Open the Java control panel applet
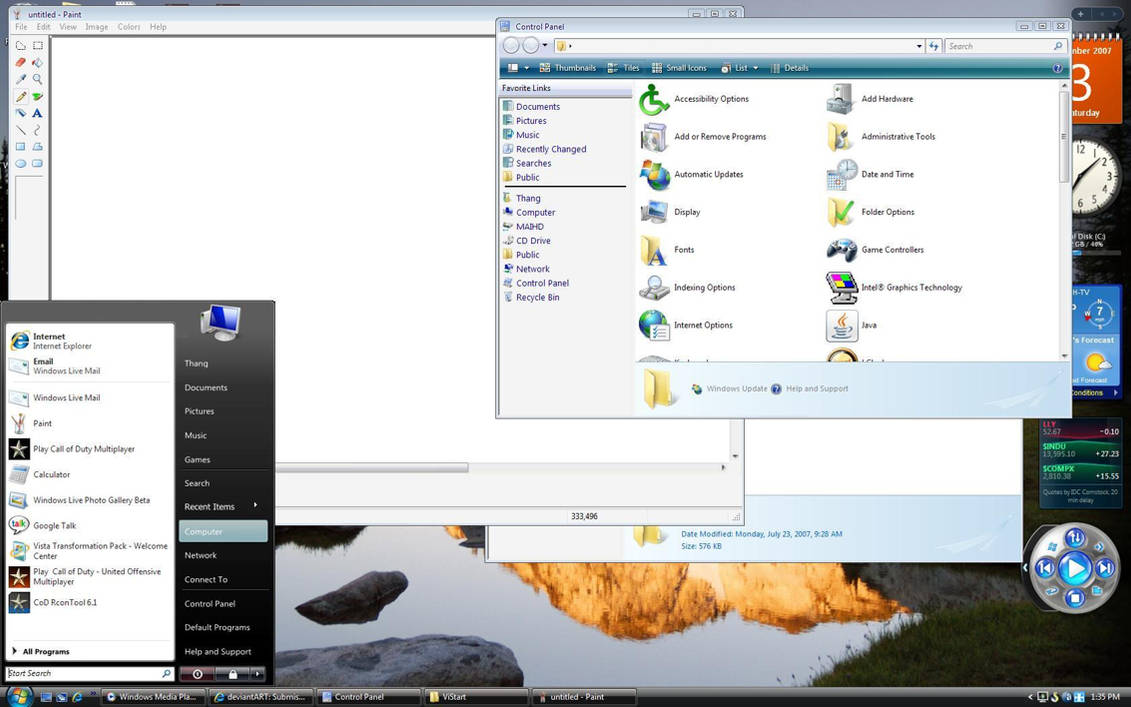This screenshot has height=707, width=1131. [x=868, y=325]
